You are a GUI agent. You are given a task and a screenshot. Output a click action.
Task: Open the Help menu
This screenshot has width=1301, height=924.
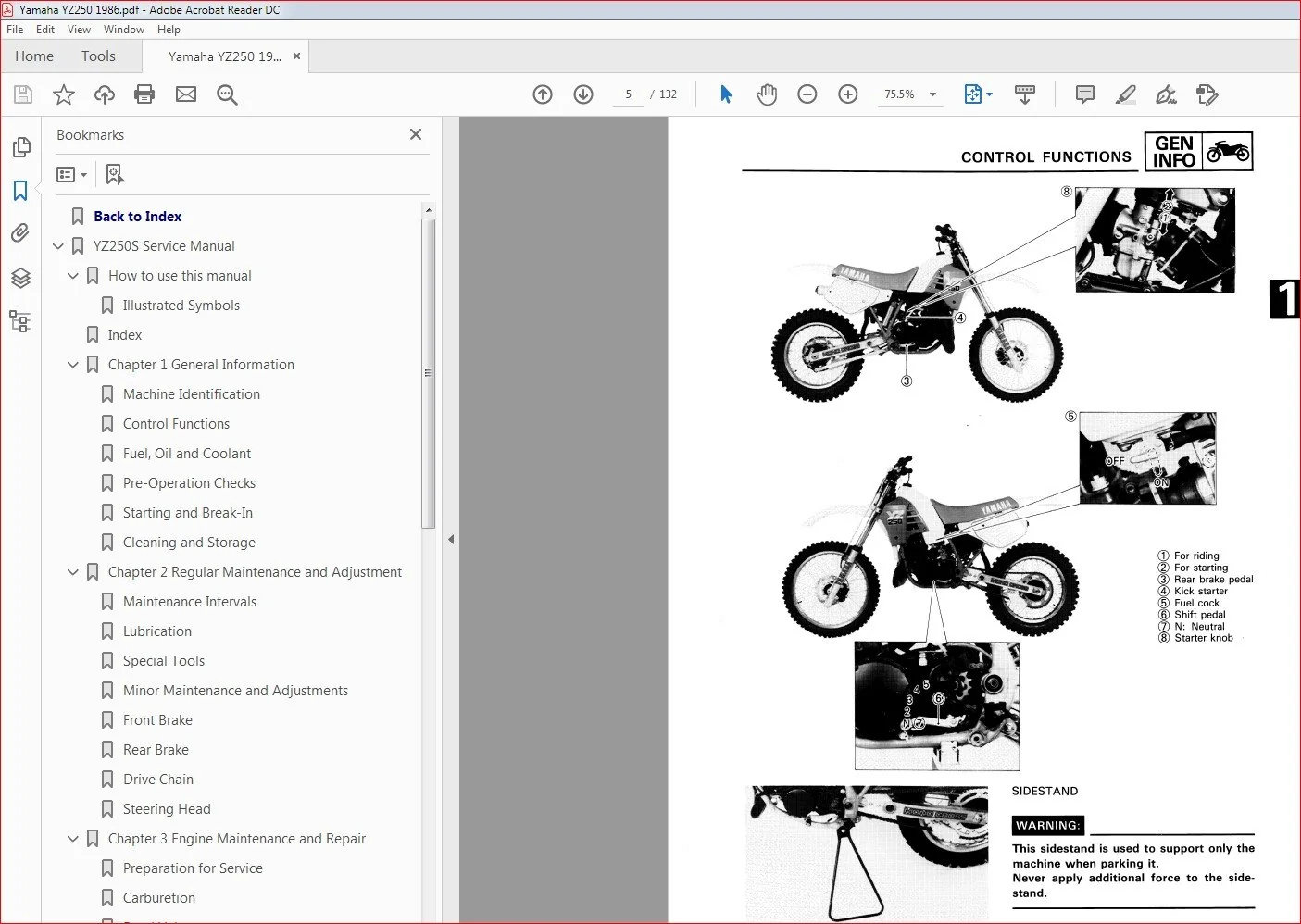[x=169, y=30]
